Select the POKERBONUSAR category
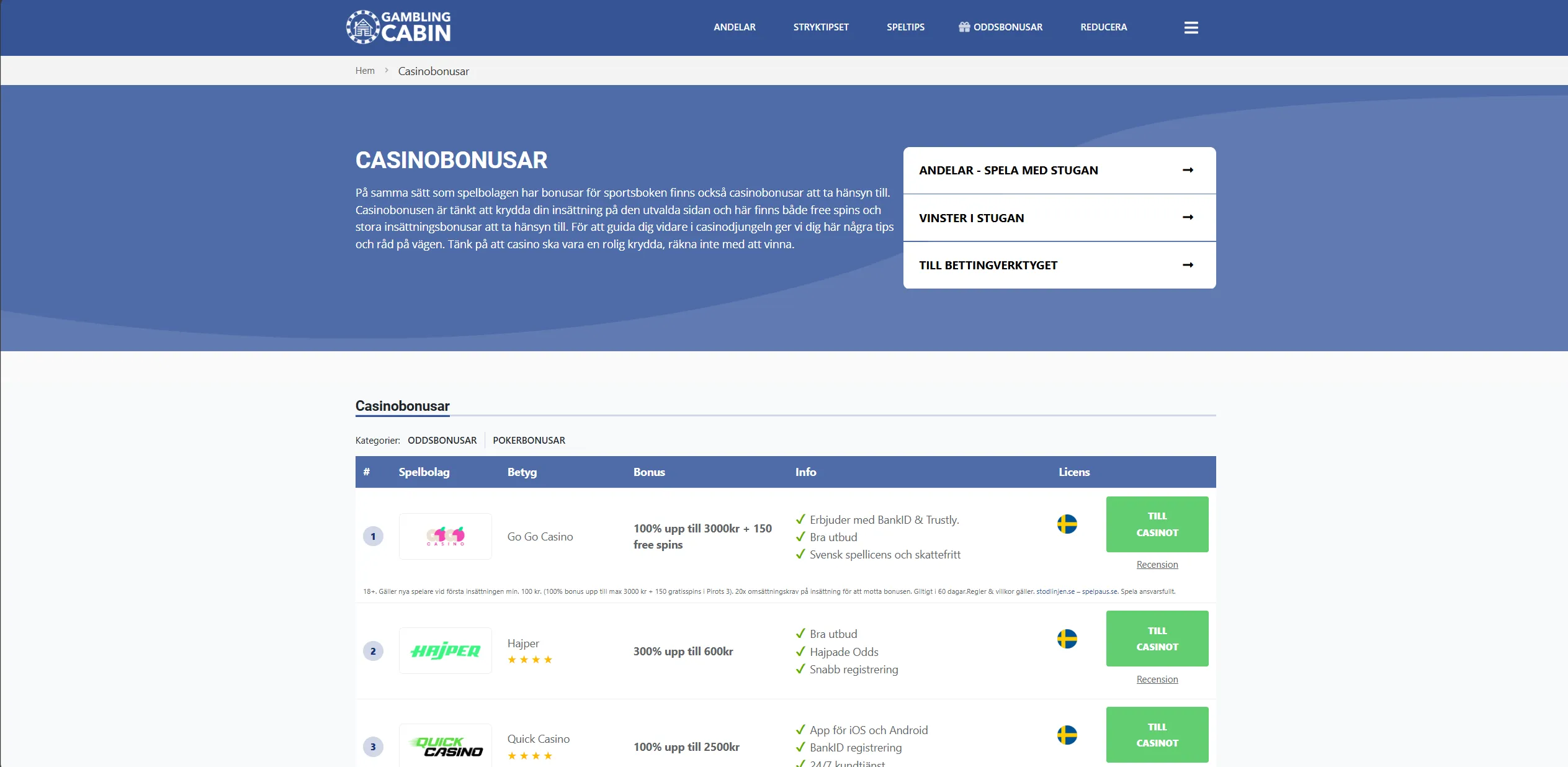This screenshot has height=767, width=1568. pos(529,440)
